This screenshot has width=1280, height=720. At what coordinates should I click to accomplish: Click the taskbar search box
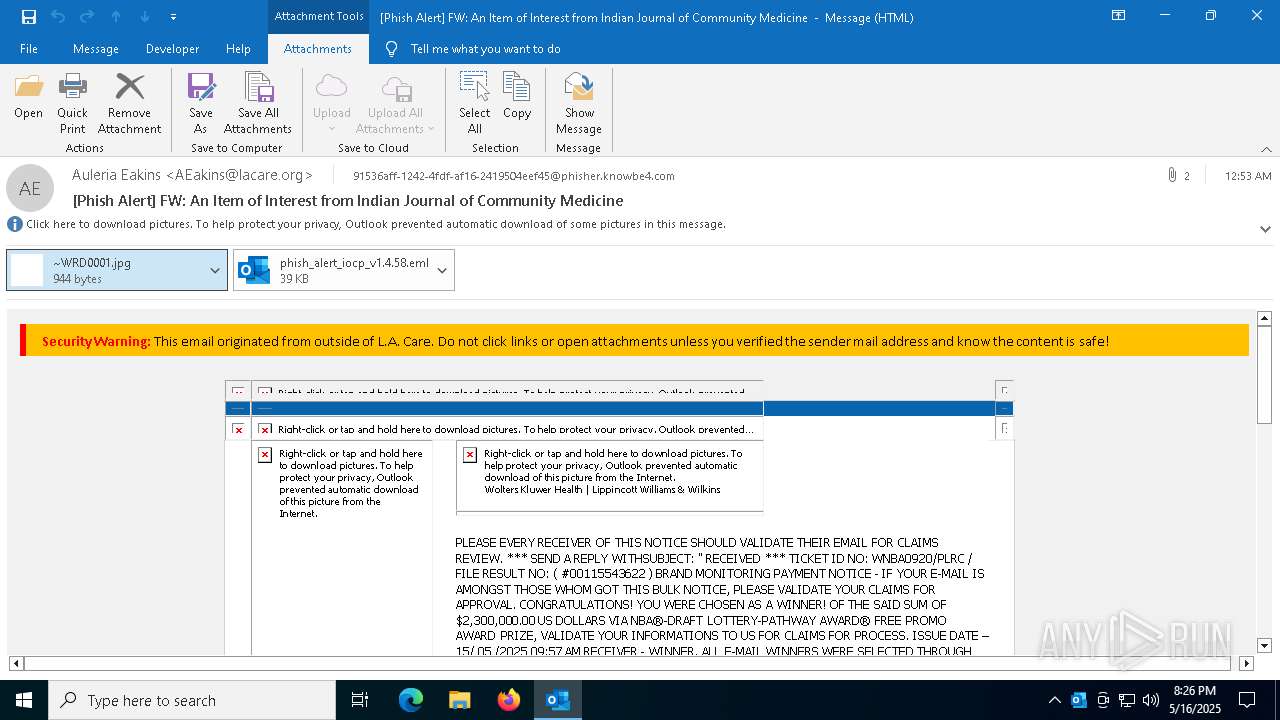coord(192,700)
